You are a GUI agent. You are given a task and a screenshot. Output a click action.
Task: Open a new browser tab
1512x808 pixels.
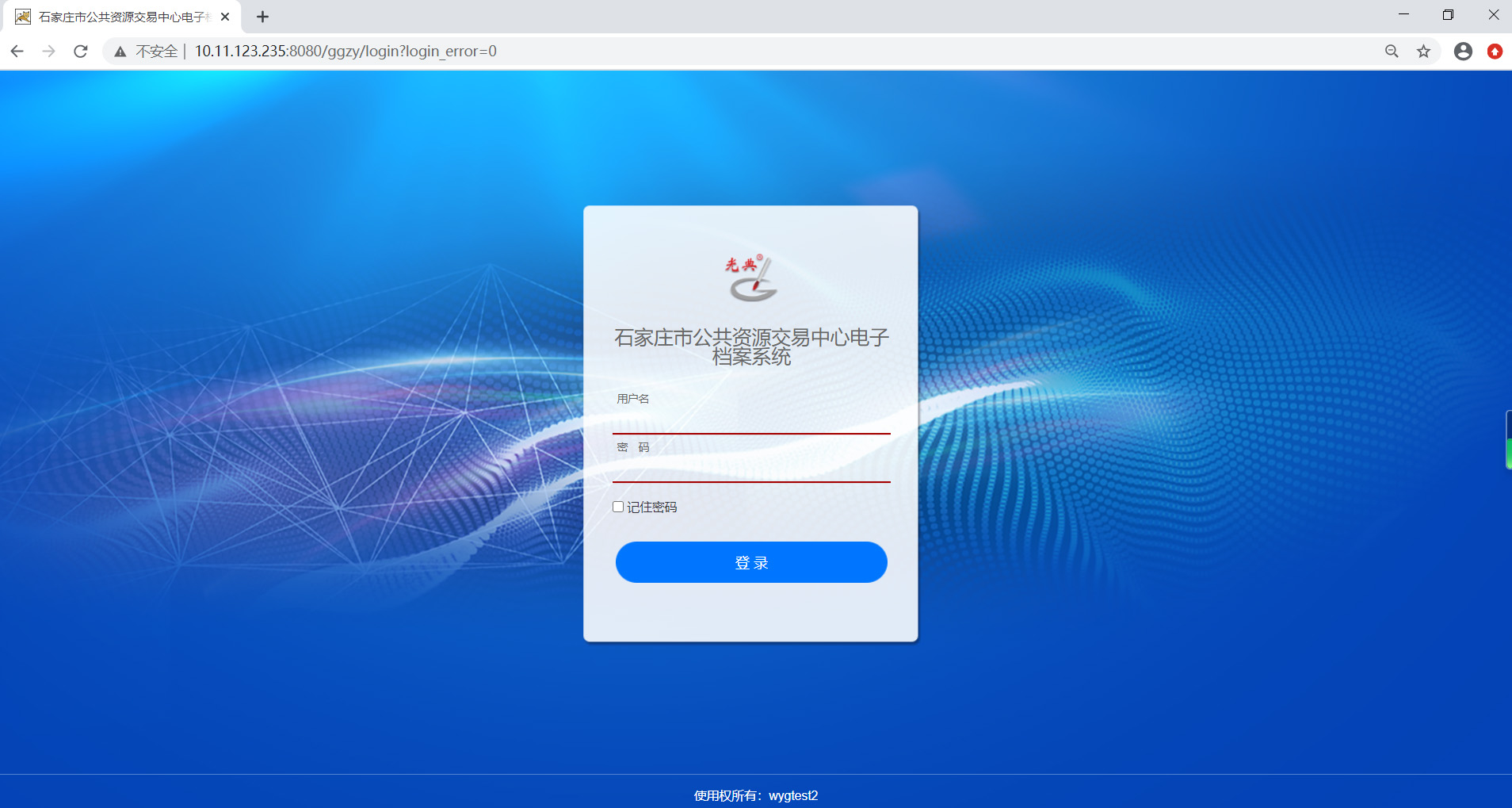(262, 17)
